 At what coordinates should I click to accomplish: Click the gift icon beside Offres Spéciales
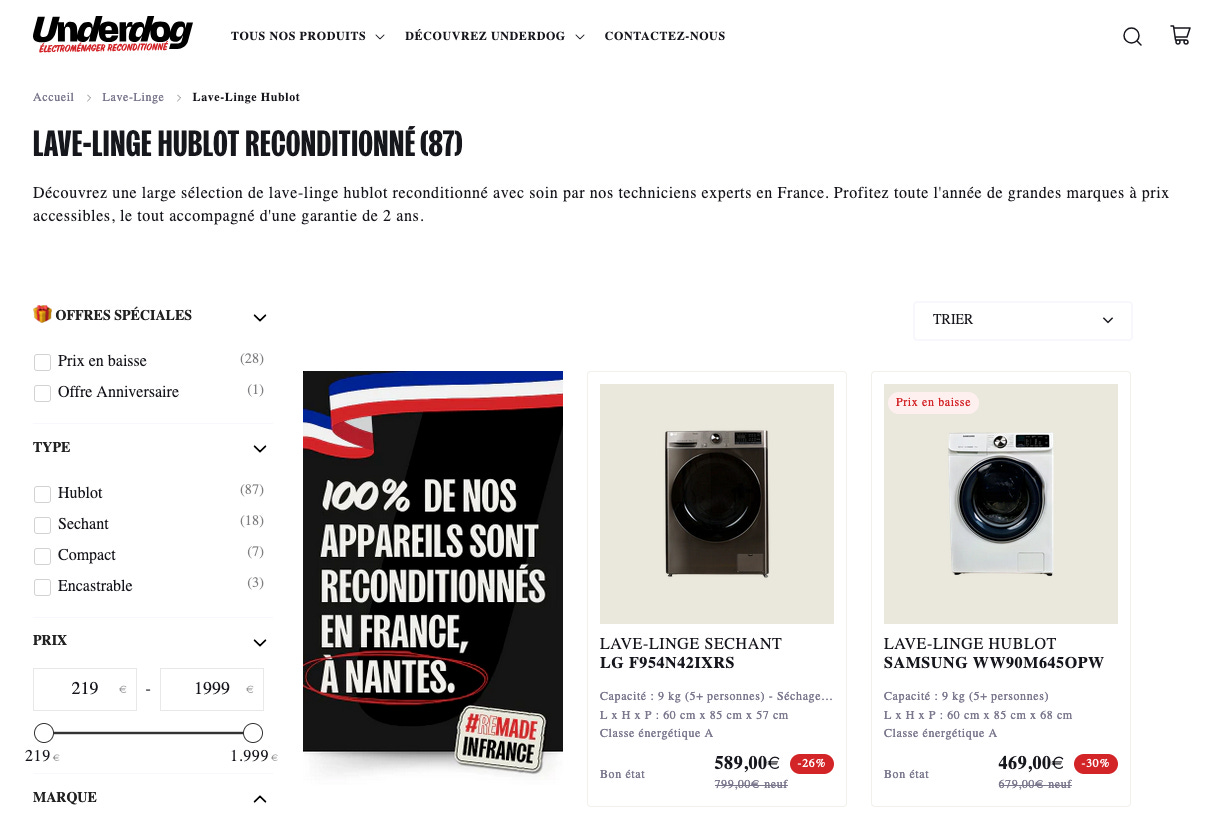(x=42, y=314)
